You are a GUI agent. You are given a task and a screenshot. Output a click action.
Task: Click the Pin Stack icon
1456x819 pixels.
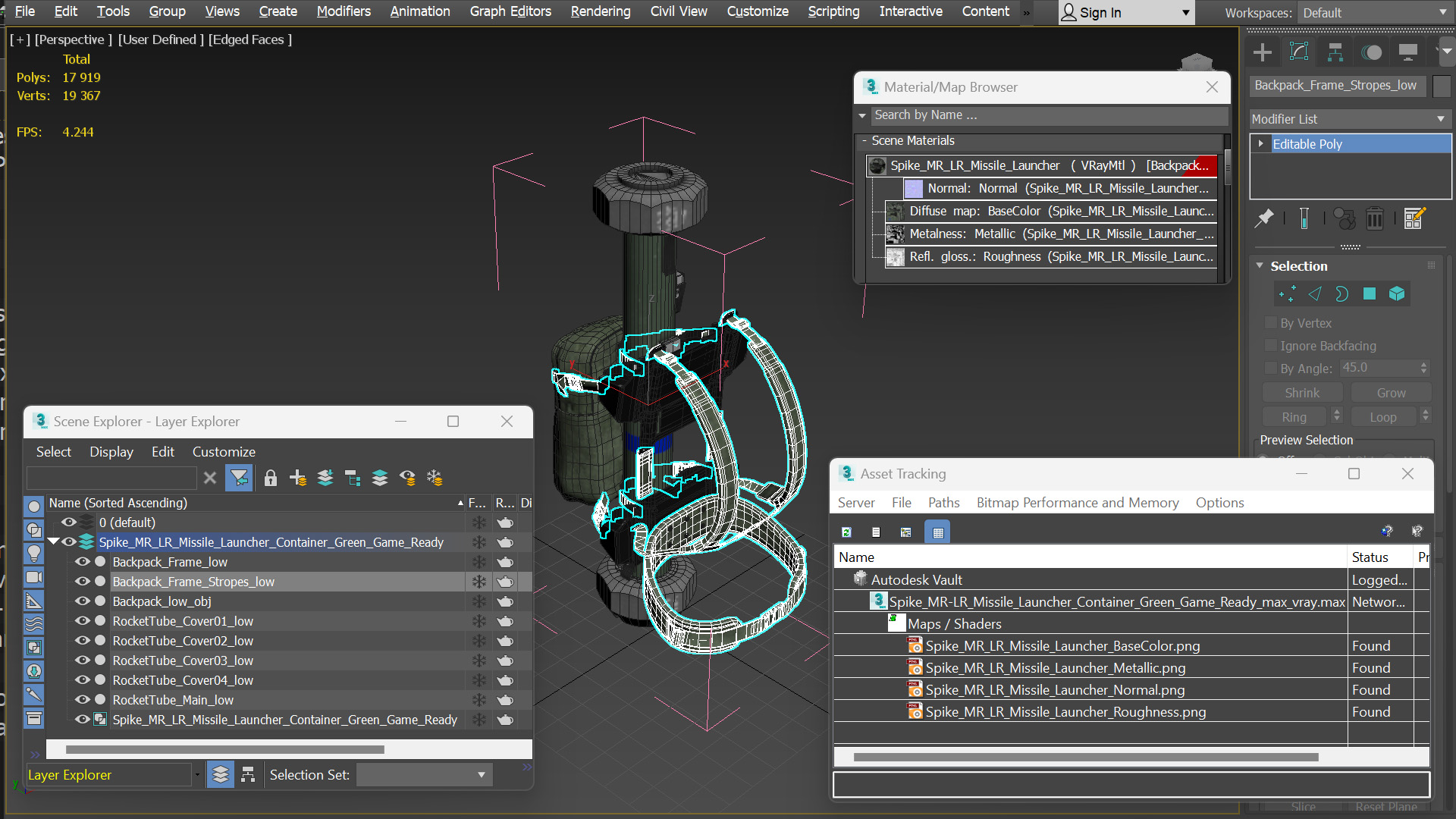coord(1264,218)
